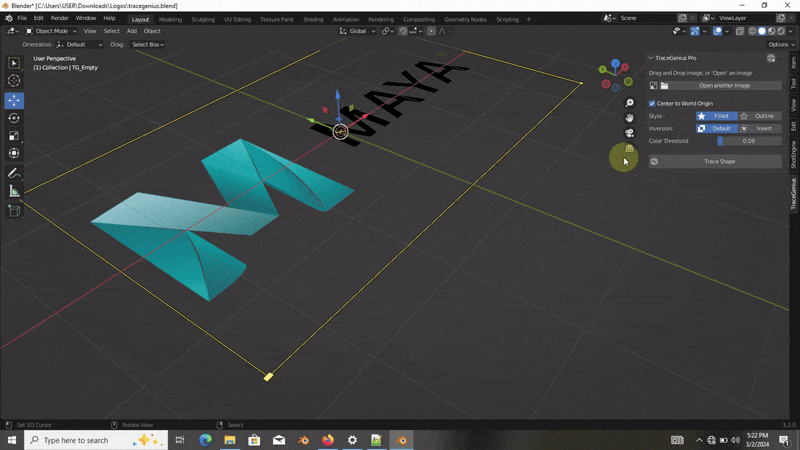Set Inversion to Invert
Screen dimensions: 800x450
[760, 129]
